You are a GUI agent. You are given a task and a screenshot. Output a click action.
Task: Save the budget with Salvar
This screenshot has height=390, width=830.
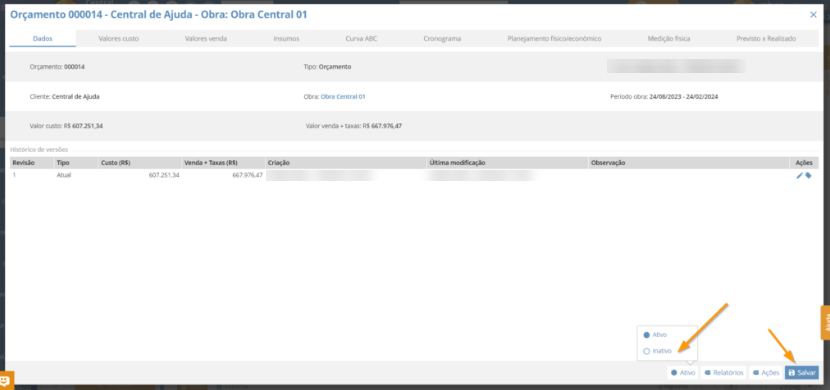801,373
